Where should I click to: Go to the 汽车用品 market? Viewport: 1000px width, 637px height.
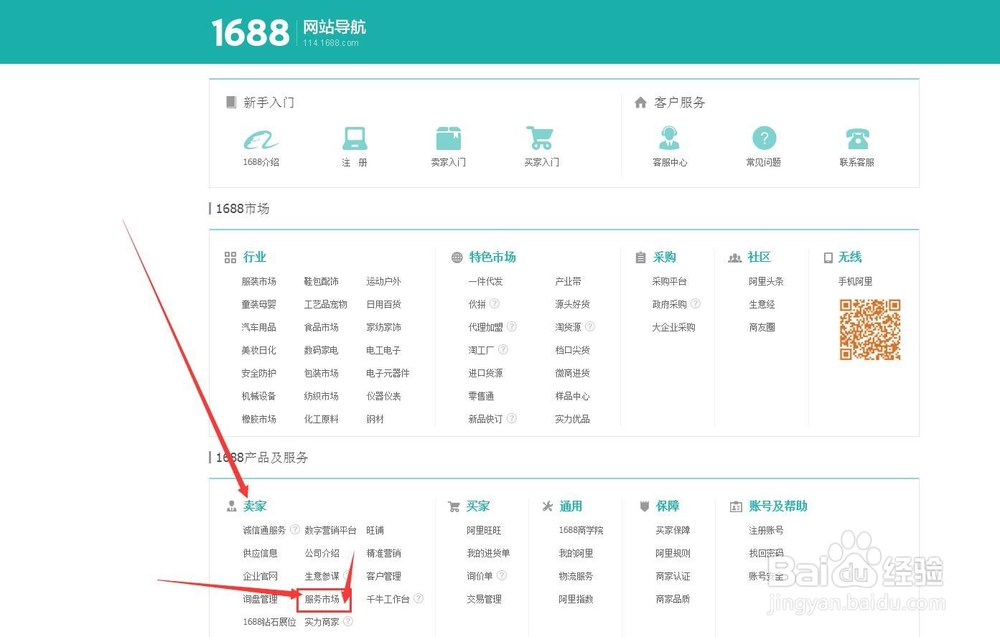259,327
